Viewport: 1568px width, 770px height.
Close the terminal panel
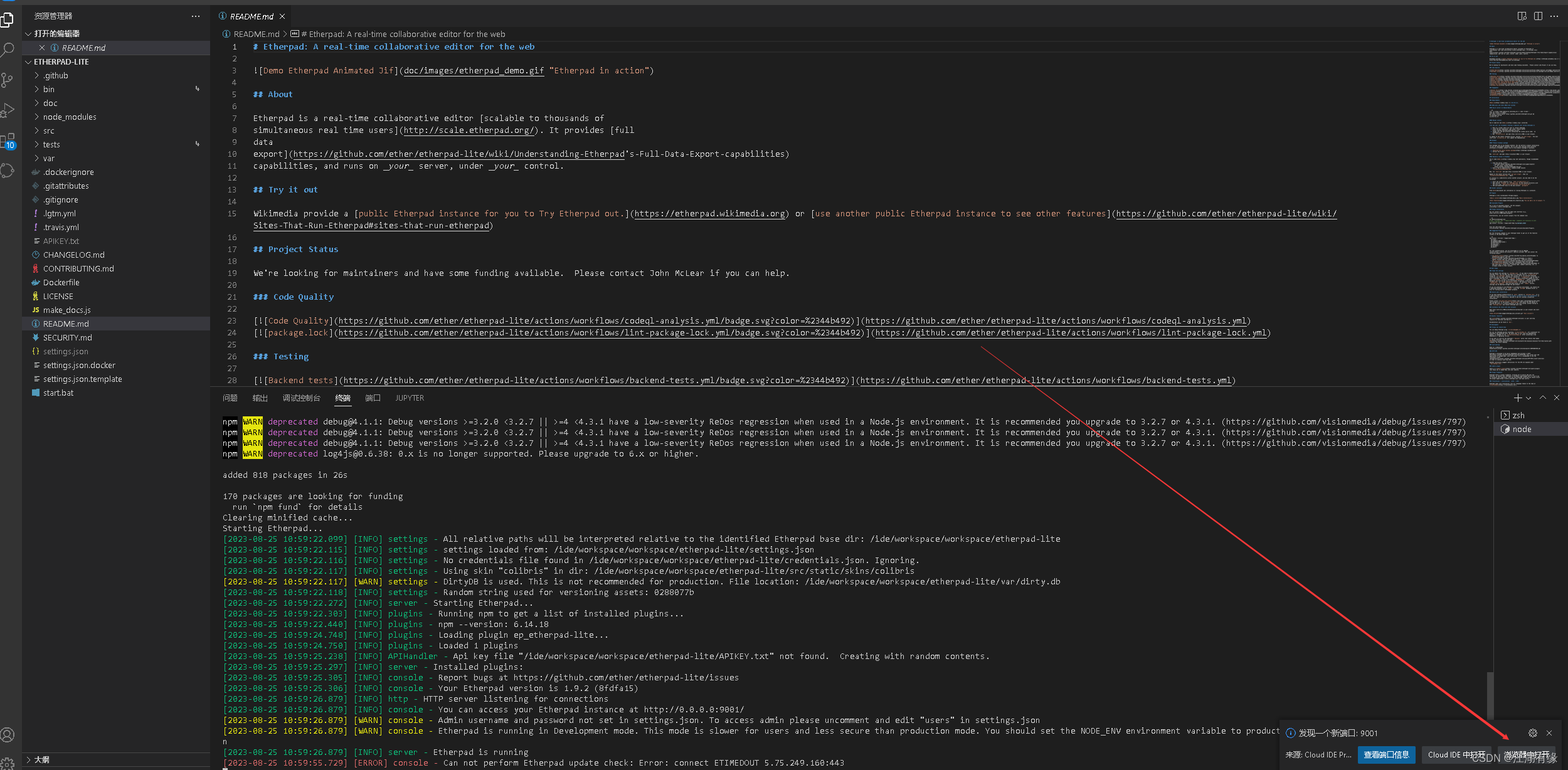[1557, 398]
